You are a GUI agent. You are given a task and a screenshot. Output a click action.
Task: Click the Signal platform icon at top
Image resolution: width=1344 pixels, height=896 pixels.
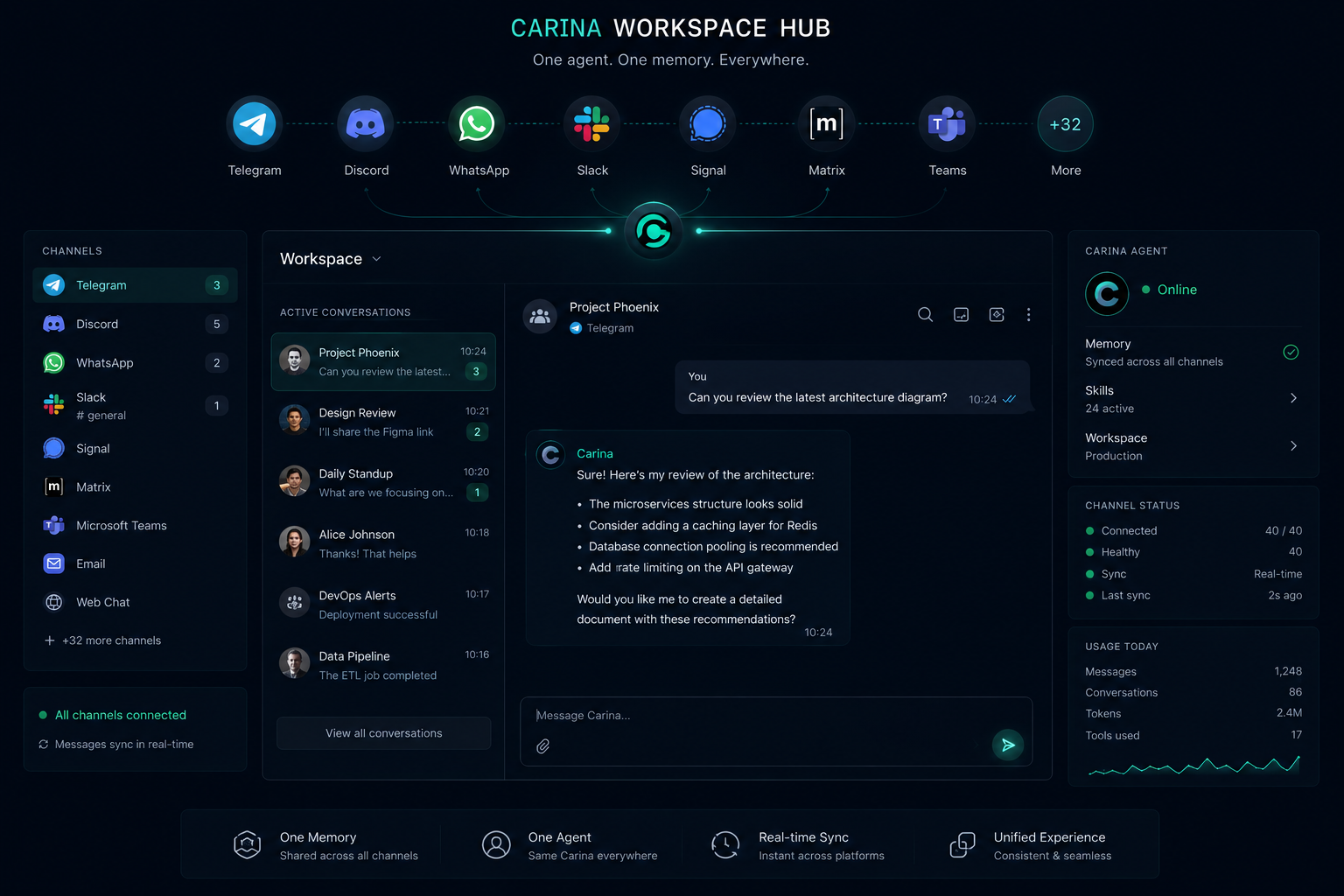(x=708, y=124)
